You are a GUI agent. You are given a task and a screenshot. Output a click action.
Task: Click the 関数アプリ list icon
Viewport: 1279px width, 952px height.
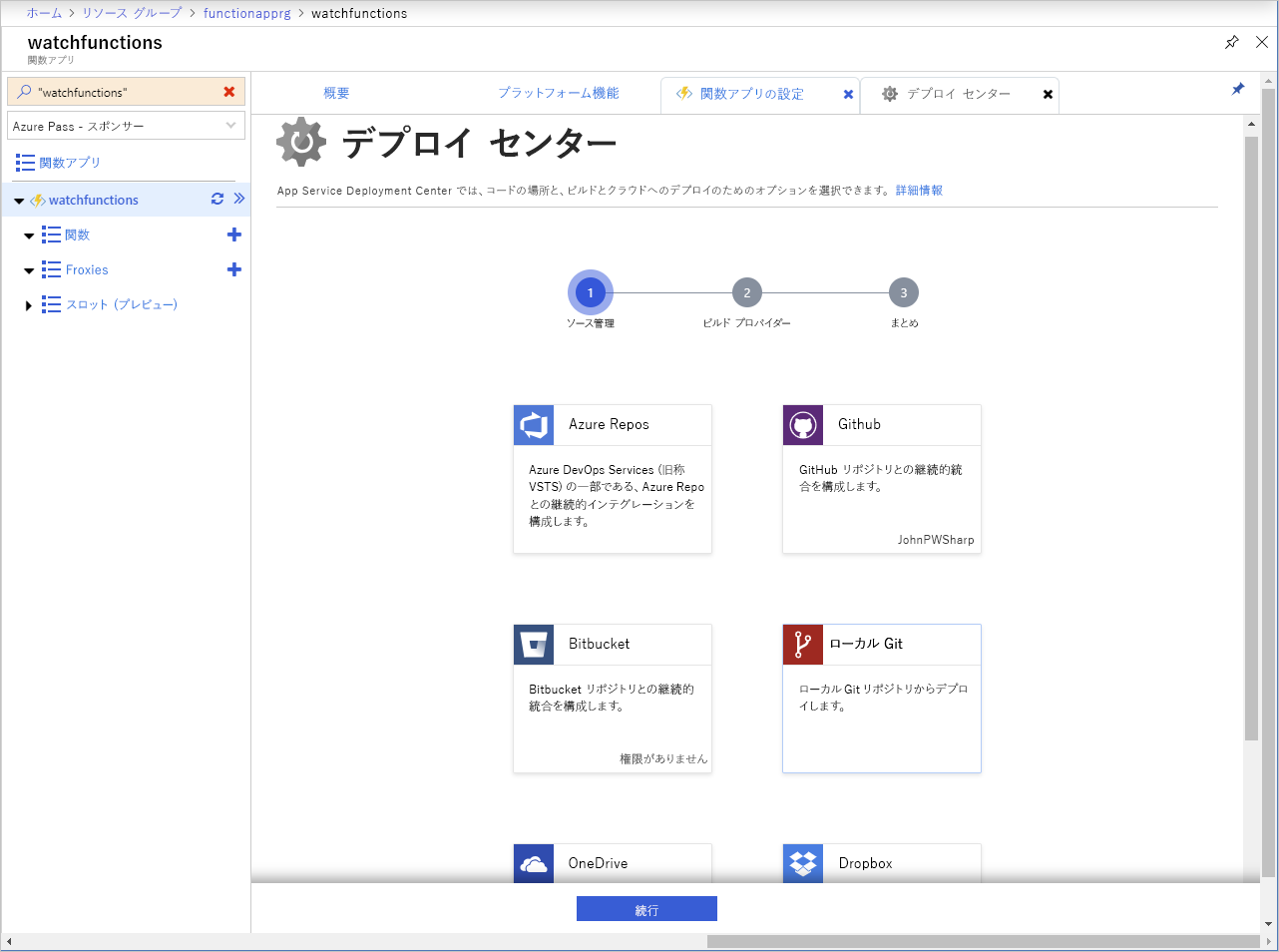25,163
